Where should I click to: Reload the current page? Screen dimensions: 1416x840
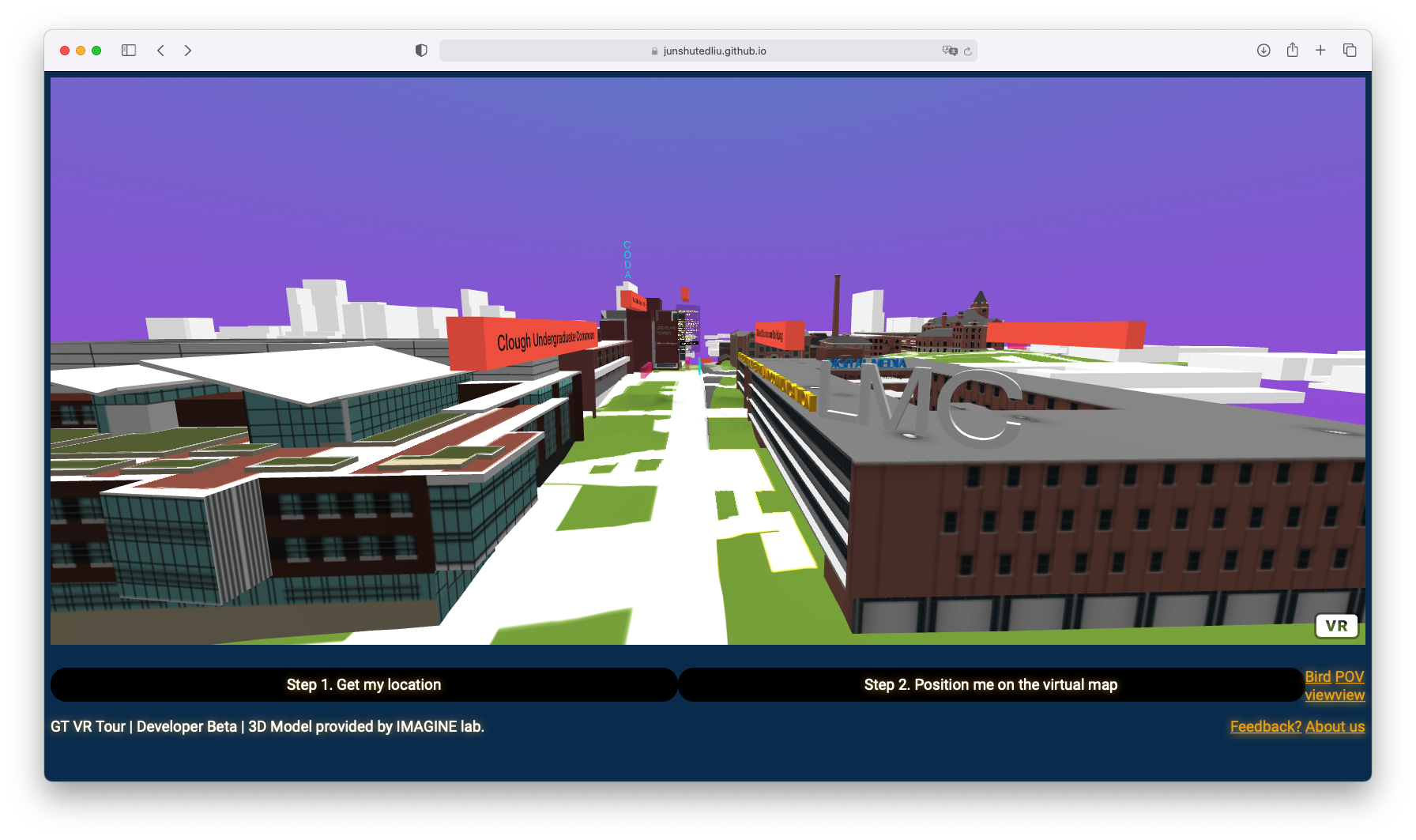point(968,51)
